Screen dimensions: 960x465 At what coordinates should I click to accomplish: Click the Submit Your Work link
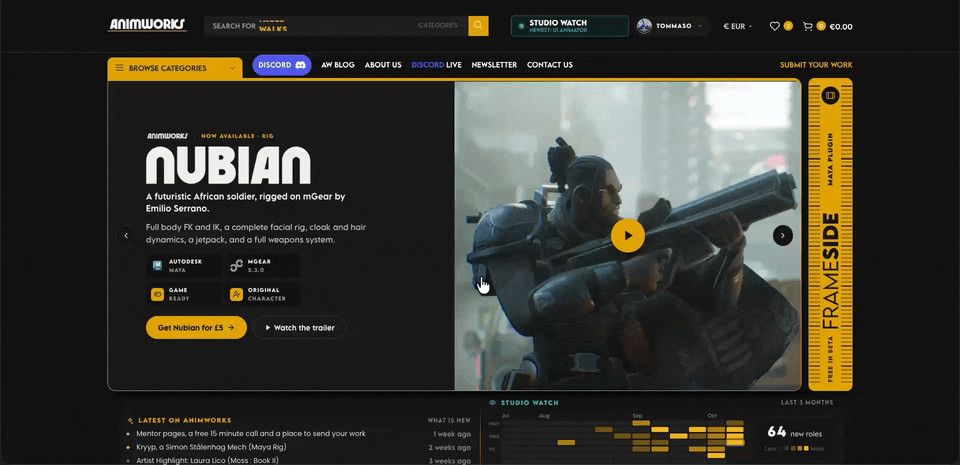[816, 65]
